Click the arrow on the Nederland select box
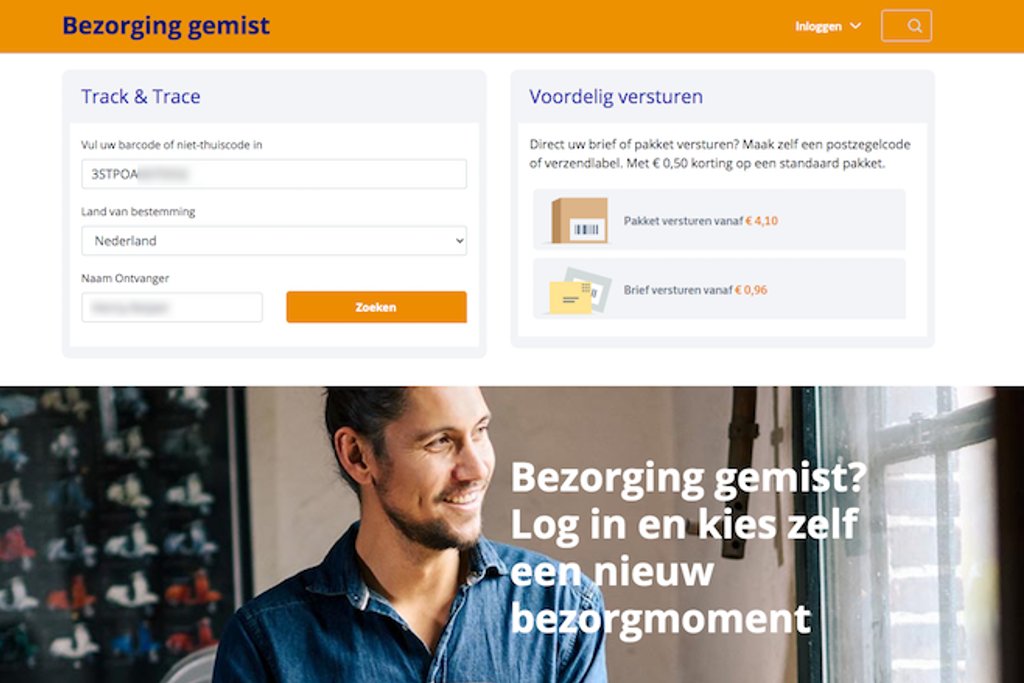 point(459,241)
